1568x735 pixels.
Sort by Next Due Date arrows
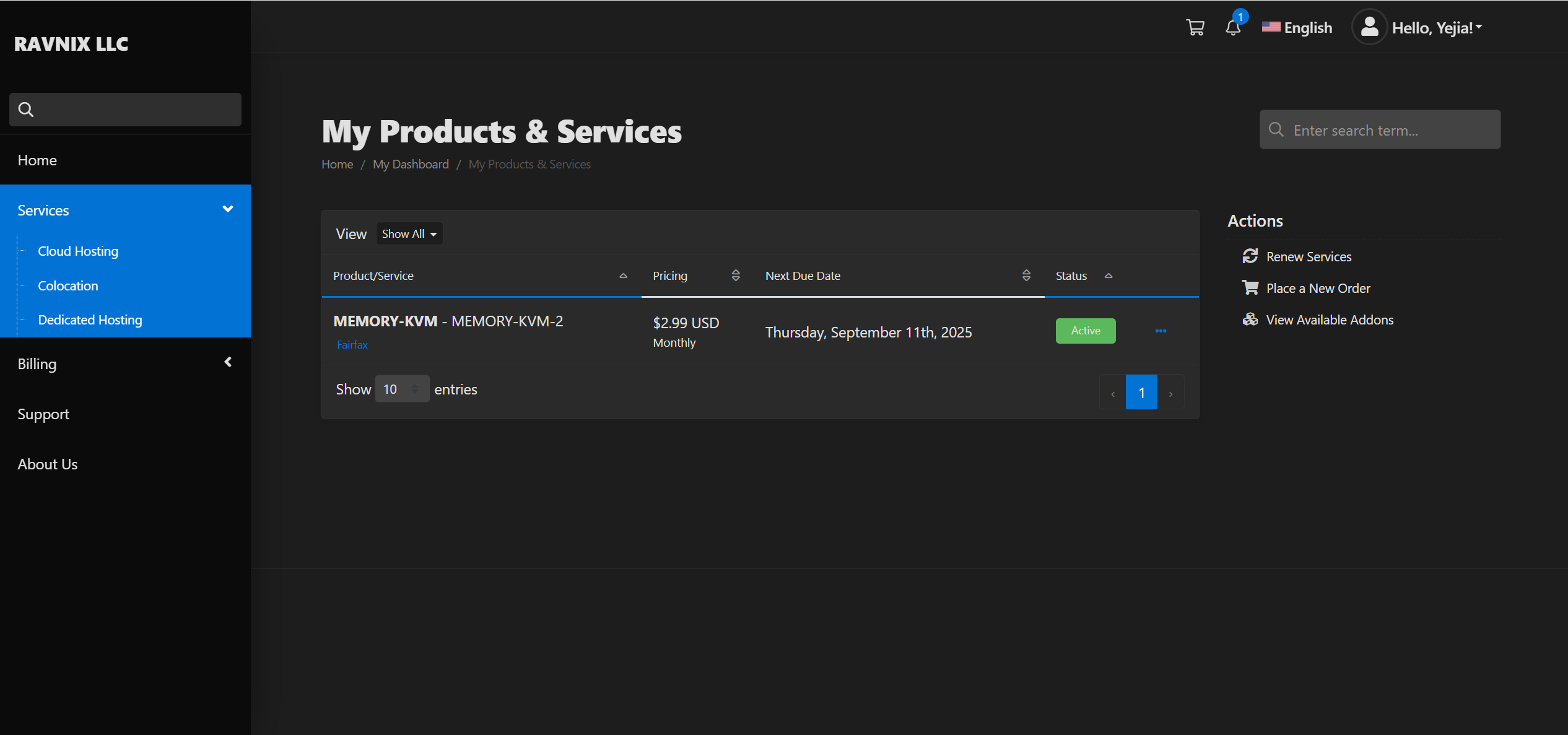[1026, 276]
